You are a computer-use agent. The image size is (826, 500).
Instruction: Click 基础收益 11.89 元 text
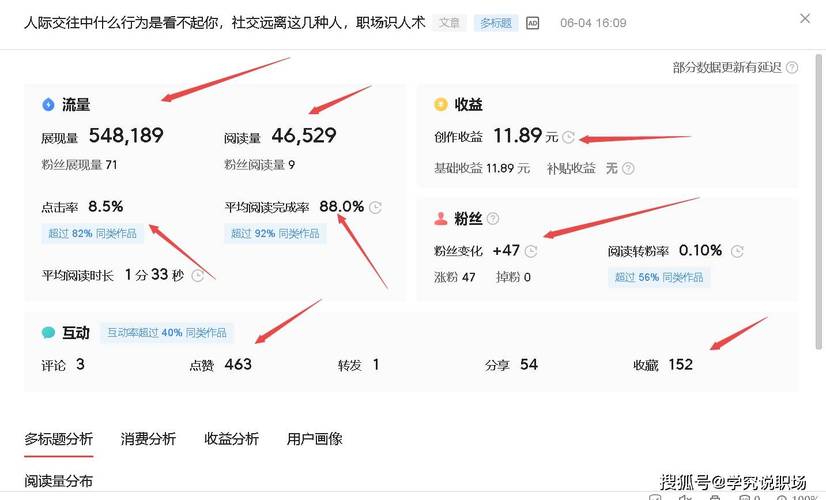[x=481, y=169]
